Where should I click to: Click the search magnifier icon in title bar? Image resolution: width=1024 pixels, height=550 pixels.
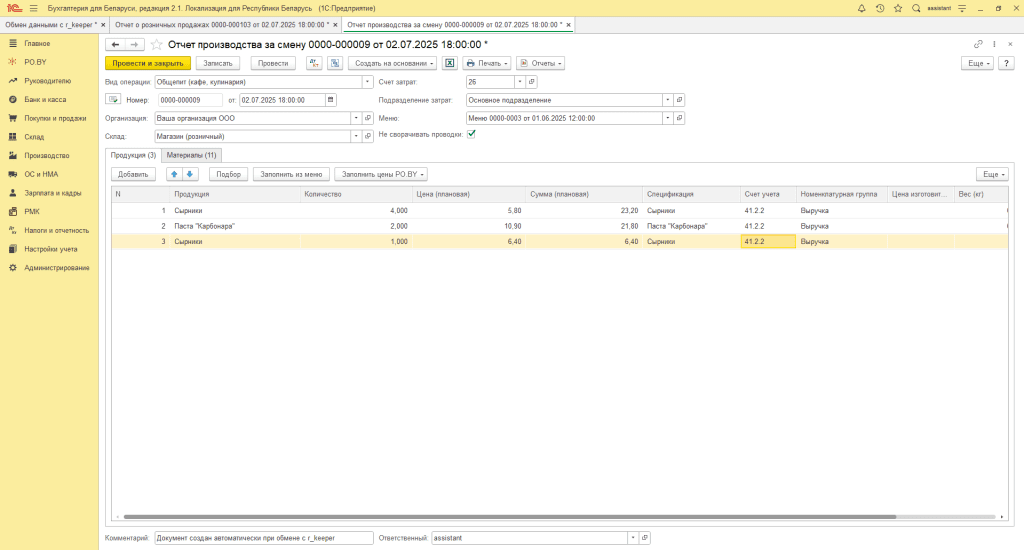point(916,8)
